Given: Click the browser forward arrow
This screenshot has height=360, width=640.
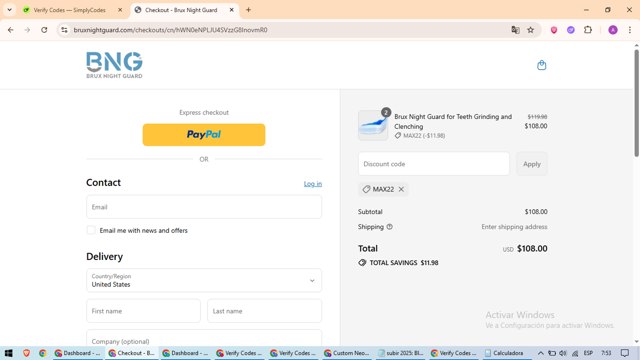Looking at the screenshot, I should coord(27,30).
